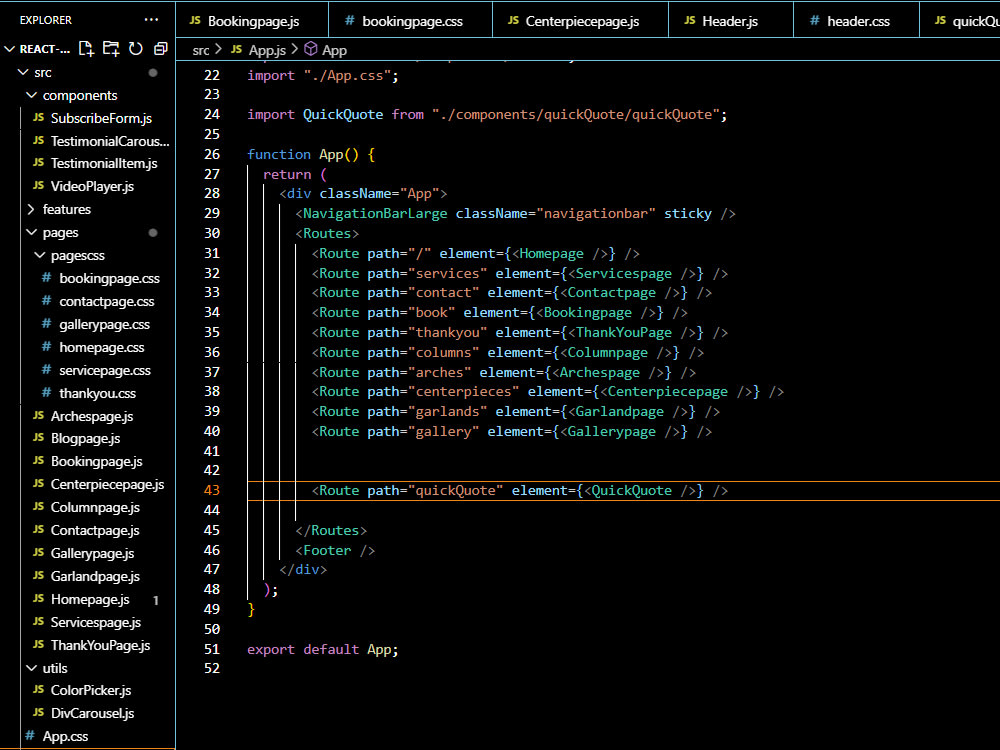Click the New File icon in Explorer
Viewport: 1000px width, 750px height.
point(86,48)
